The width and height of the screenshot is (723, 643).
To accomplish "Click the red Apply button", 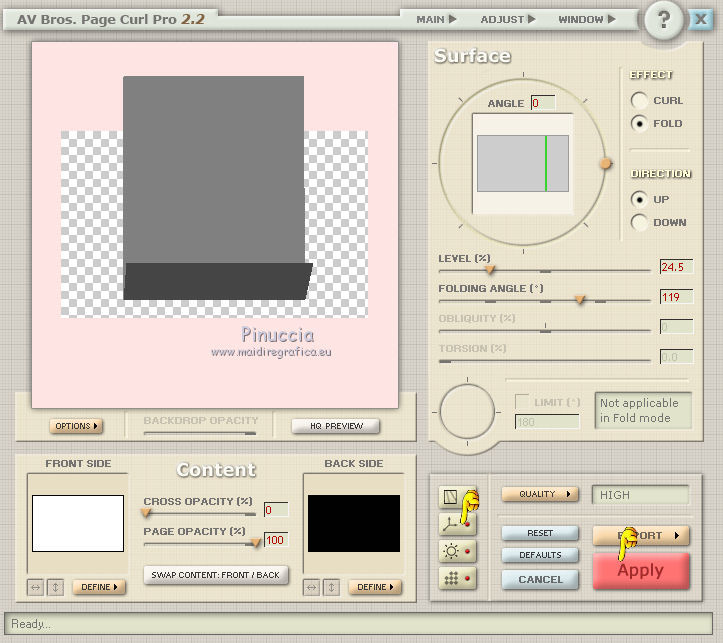I will coord(641,571).
